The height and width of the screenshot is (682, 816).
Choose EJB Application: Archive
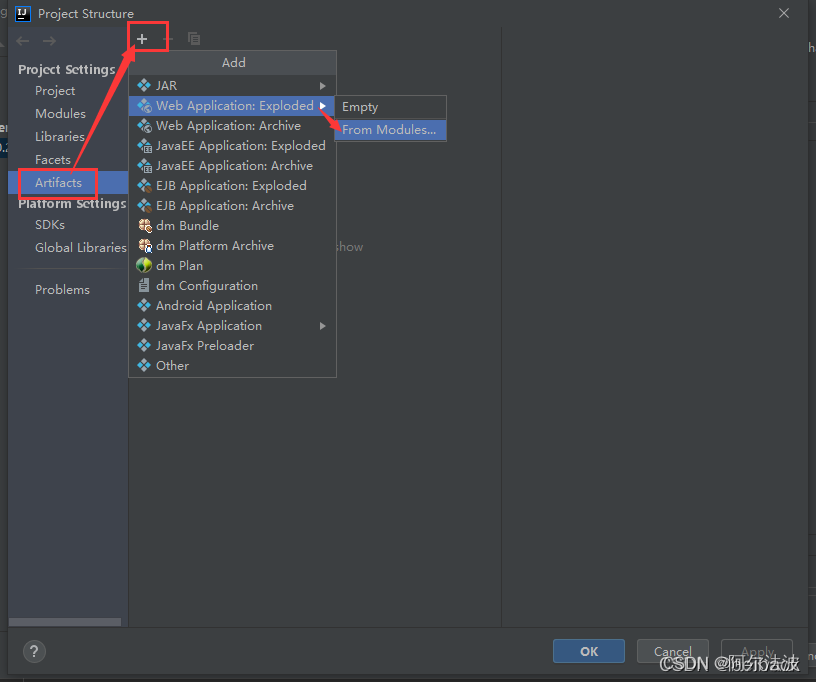pos(232,205)
